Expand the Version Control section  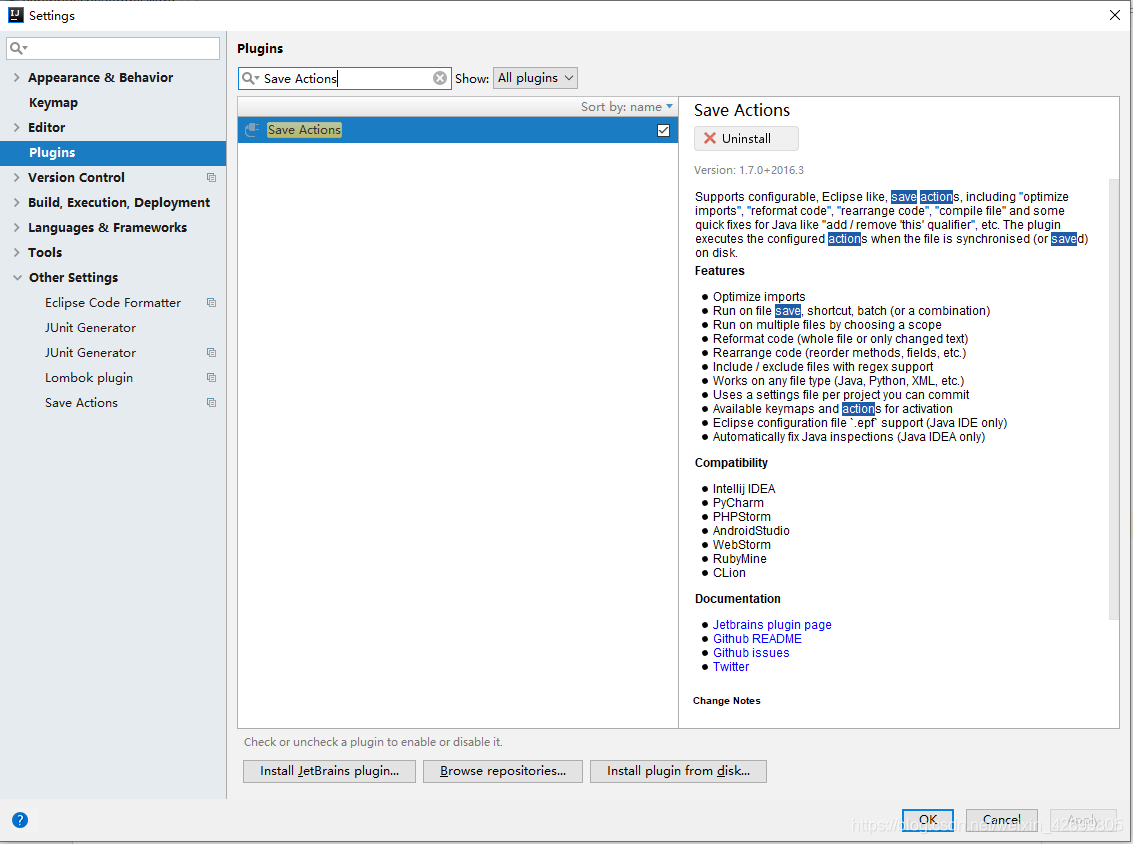pyautogui.click(x=17, y=178)
